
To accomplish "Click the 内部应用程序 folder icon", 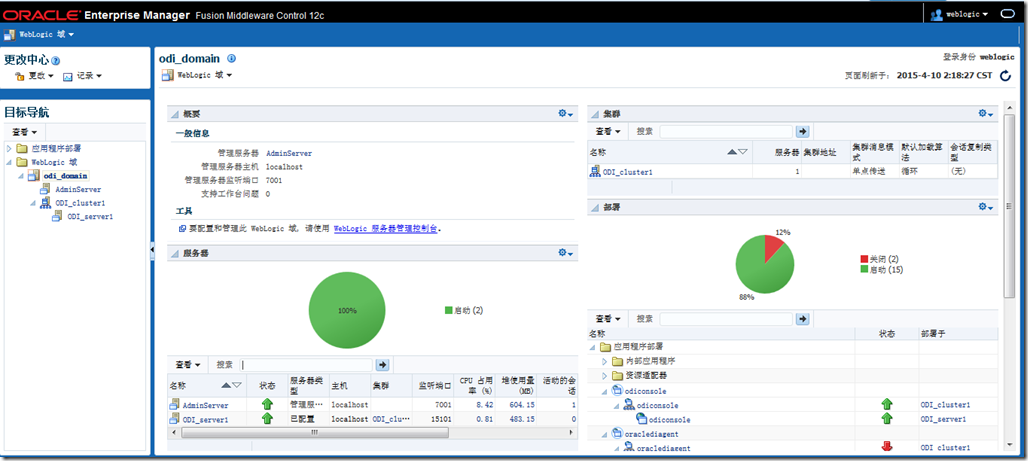I will click(x=617, y=361).
